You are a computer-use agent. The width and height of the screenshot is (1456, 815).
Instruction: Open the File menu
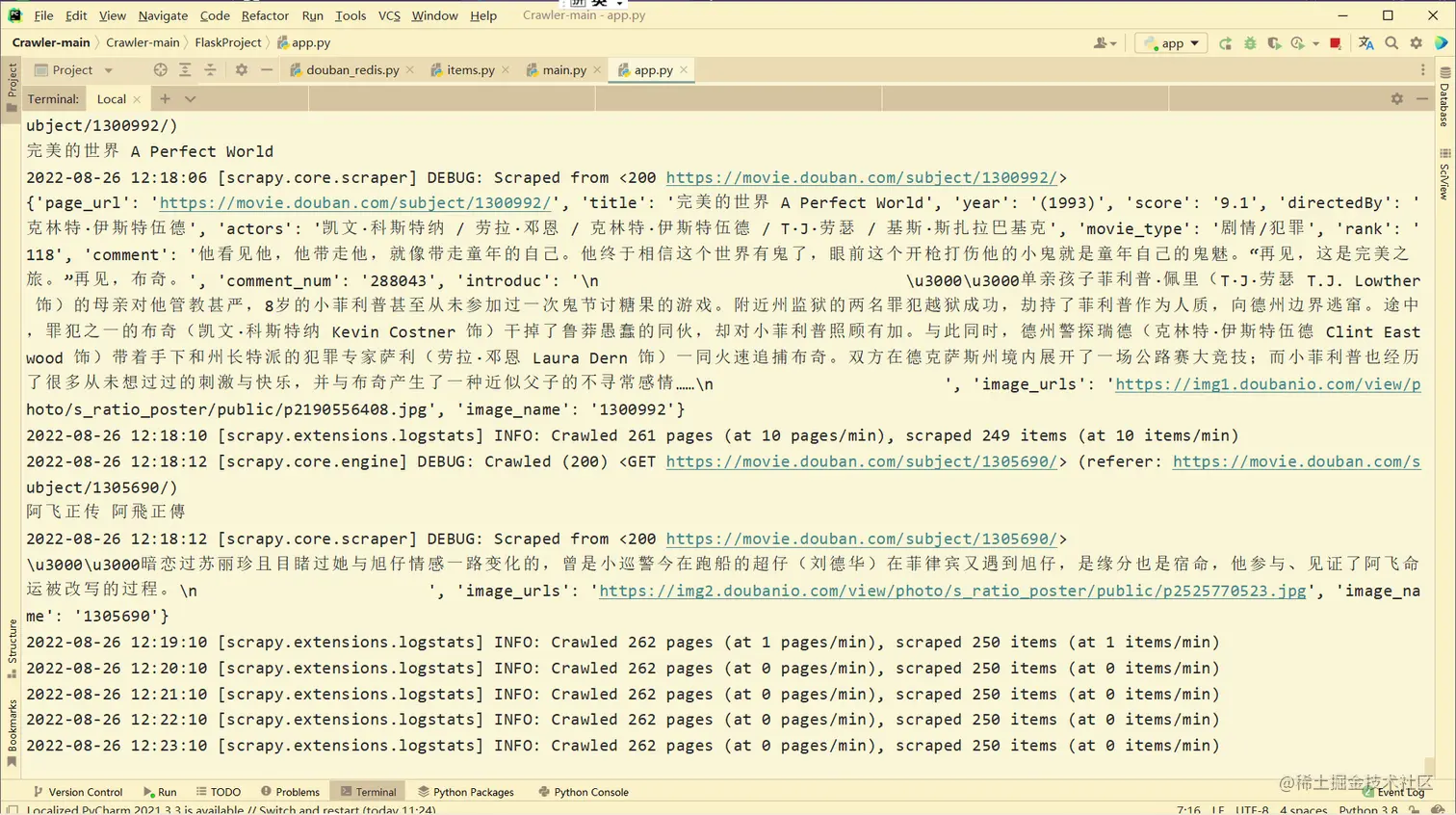click(x=43, y=15)
